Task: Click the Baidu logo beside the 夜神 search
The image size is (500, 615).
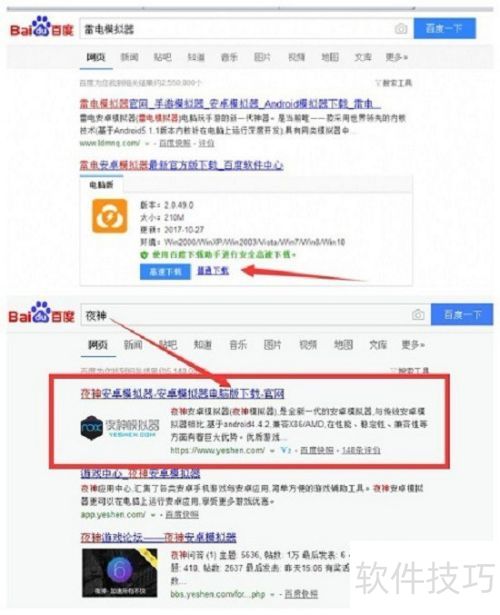Action: tap(41, 313)
